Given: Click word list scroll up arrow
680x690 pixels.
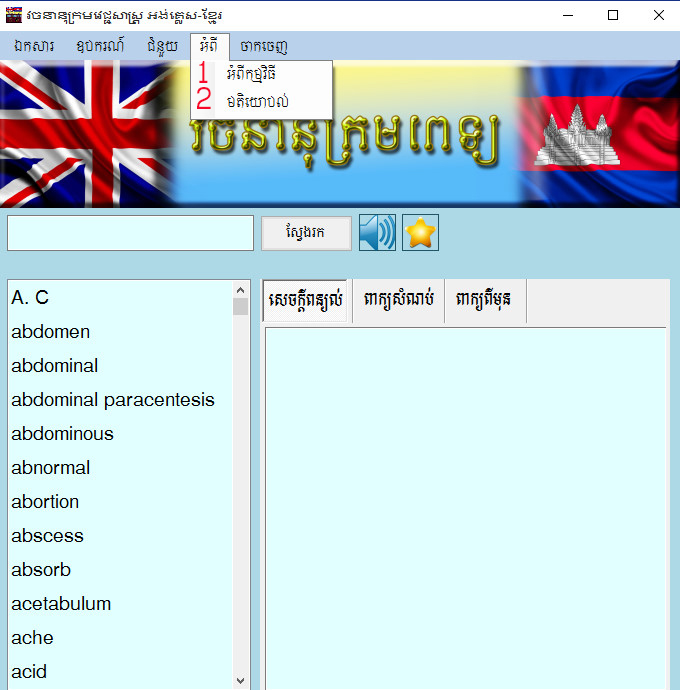Looking at the screenshot, I should pos(240,290).
